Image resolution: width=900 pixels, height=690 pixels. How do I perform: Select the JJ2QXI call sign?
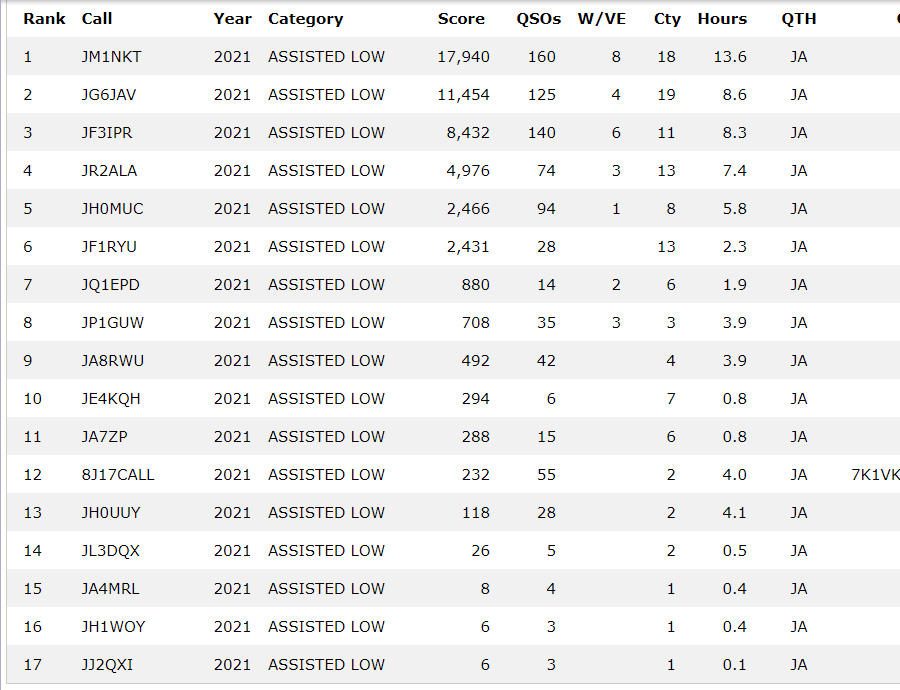(x=107, y=665)
